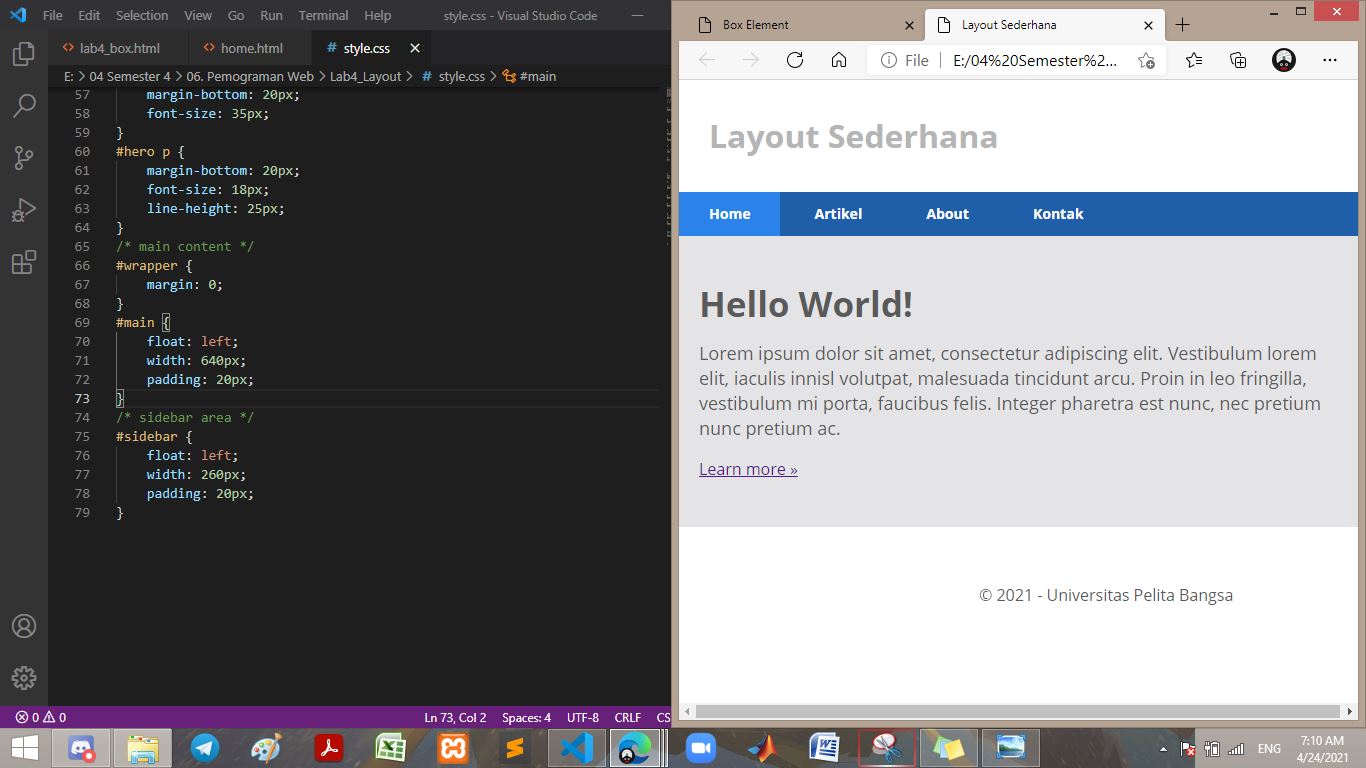Launch XAMPP from the taskbar
This screenshot has width=1366, height=768.
pyautogui.click(x=452, y=747)
